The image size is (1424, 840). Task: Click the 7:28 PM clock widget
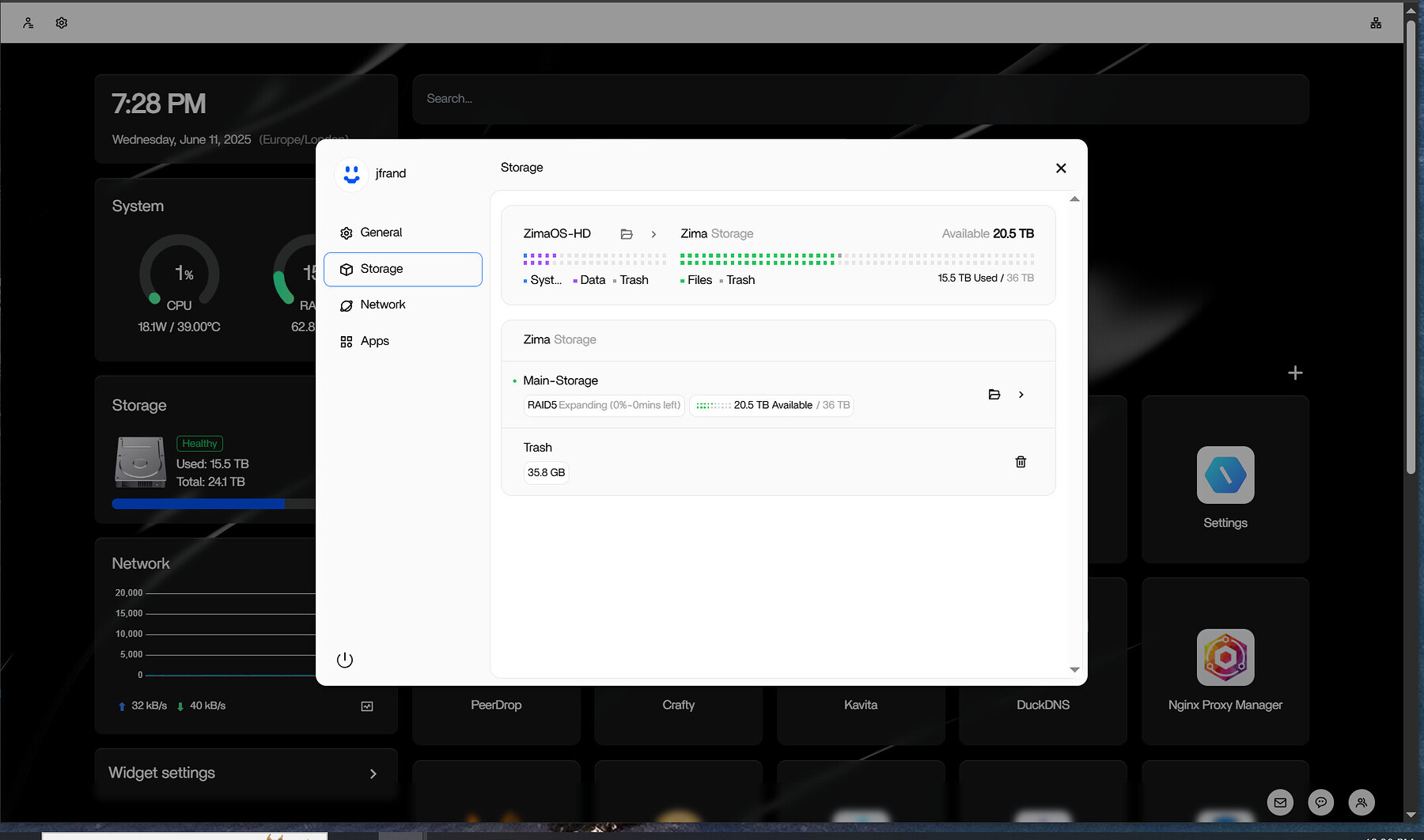click(x=159, y=104)
